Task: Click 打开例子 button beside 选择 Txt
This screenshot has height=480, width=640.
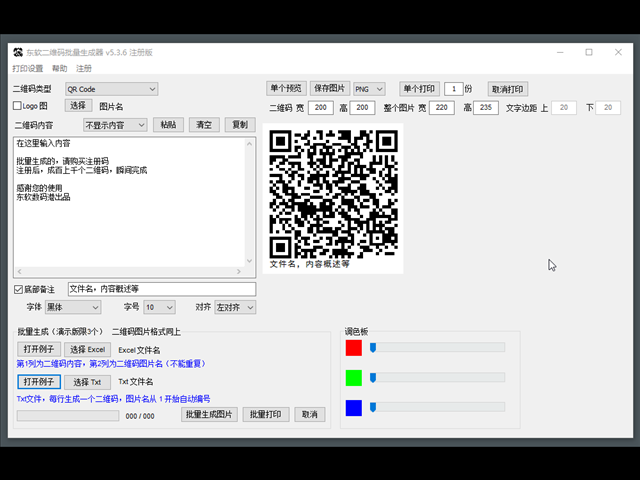Action: click(39, 382)
